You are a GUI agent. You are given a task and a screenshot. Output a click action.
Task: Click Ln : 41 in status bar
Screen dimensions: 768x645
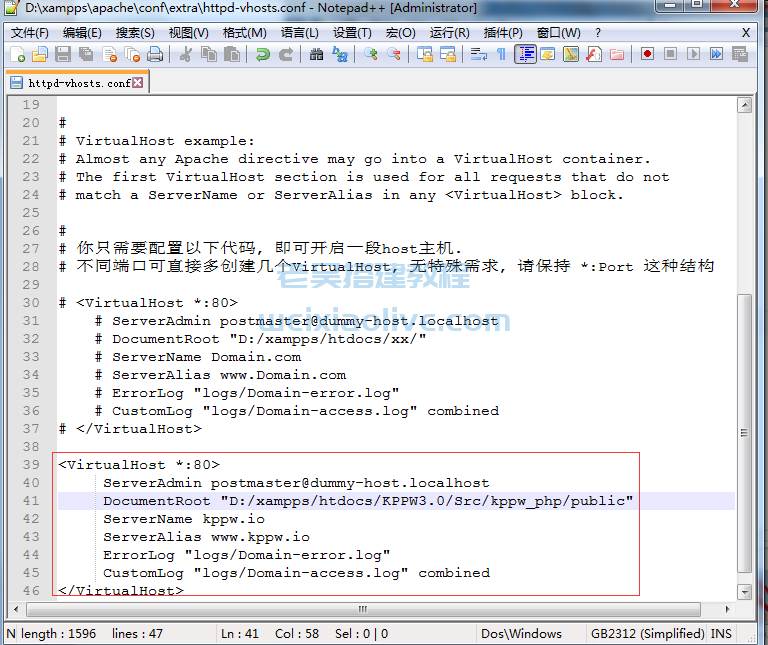click(240, 634)
